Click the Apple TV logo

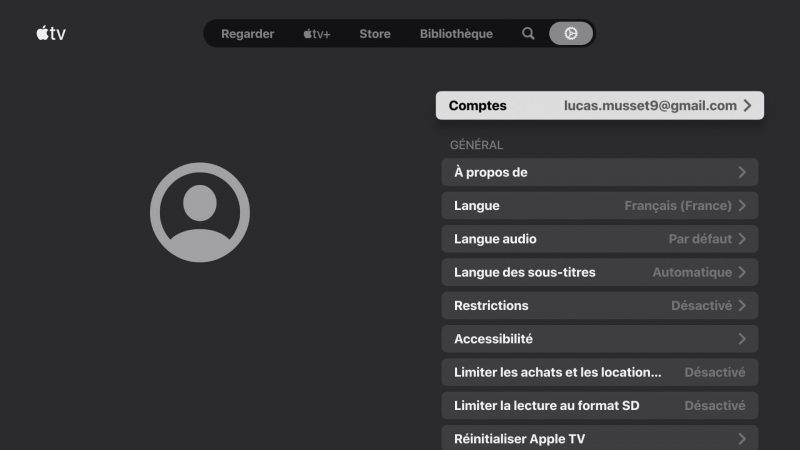[x=51, y=33]
